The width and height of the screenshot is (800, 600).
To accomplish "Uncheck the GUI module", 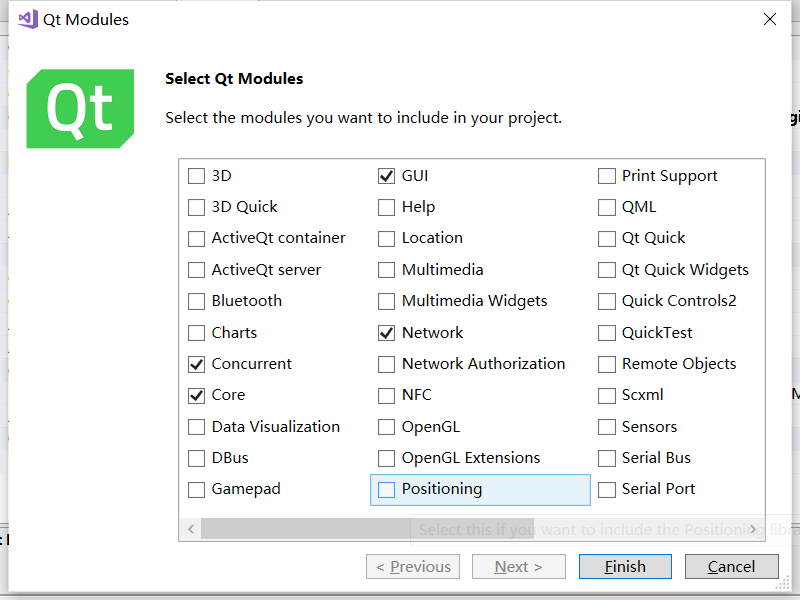I will pos(386,176).
